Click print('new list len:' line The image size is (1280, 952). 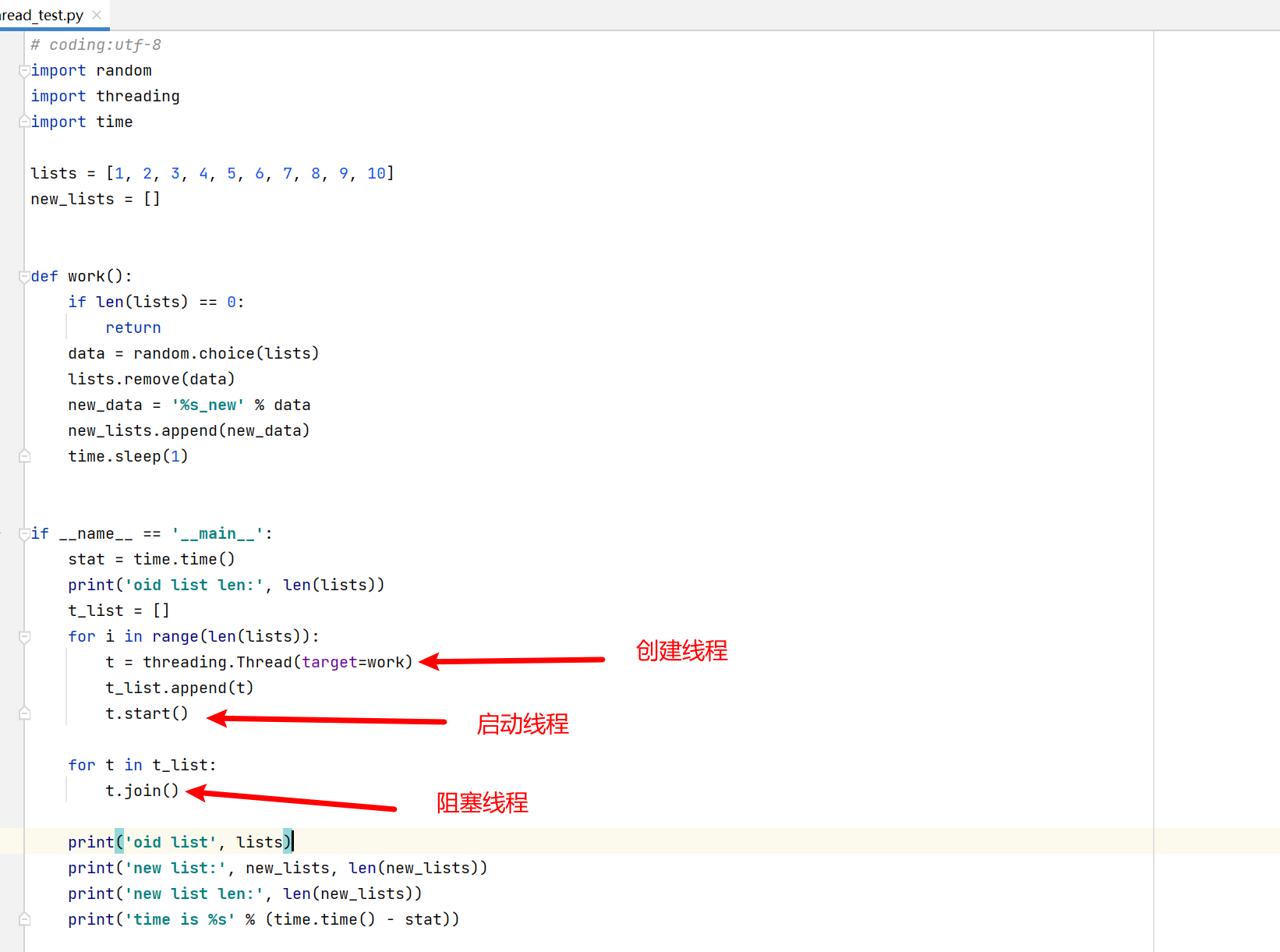[x=246, y=894]
